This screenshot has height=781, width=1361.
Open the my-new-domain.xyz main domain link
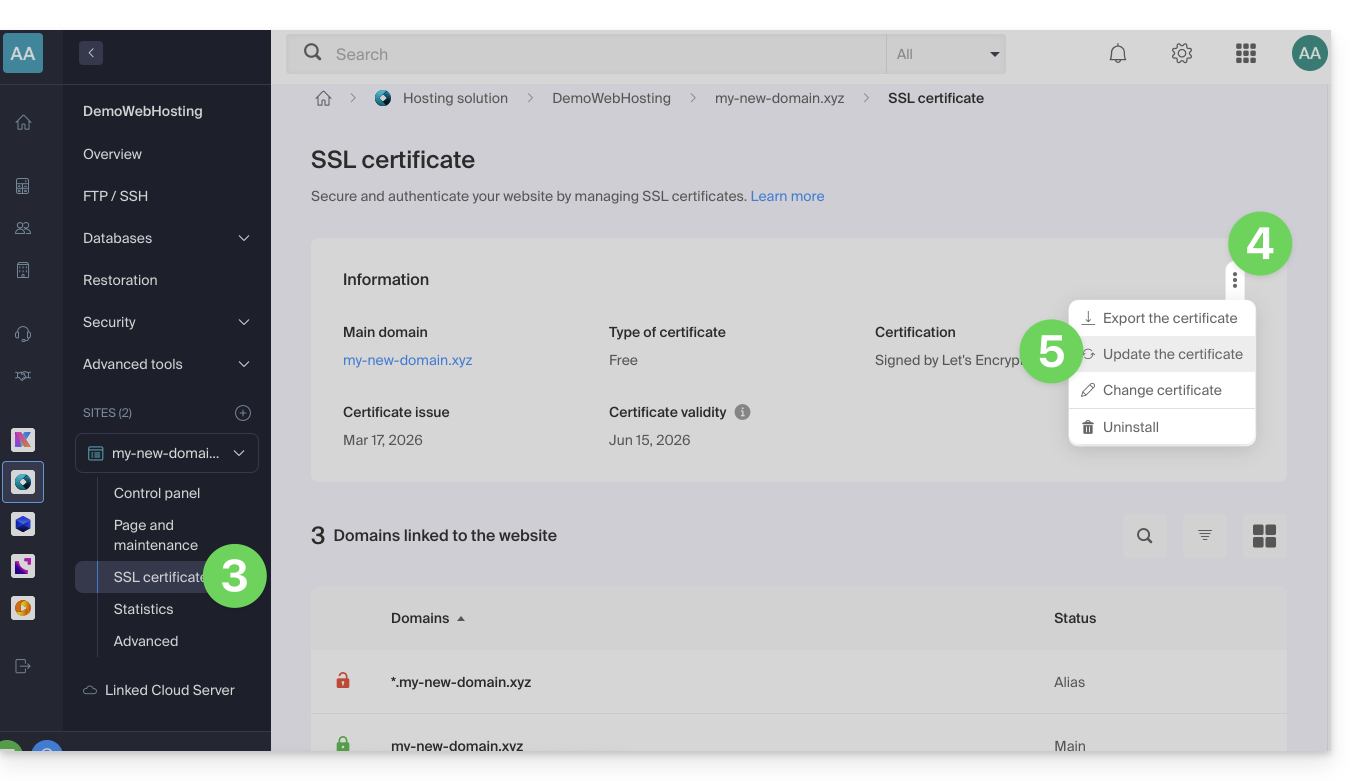407,360
